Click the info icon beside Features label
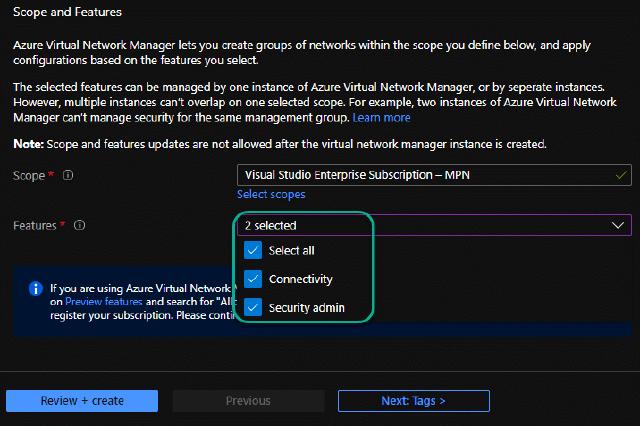This screenshot has height=426, width=640. pos(80,226)
